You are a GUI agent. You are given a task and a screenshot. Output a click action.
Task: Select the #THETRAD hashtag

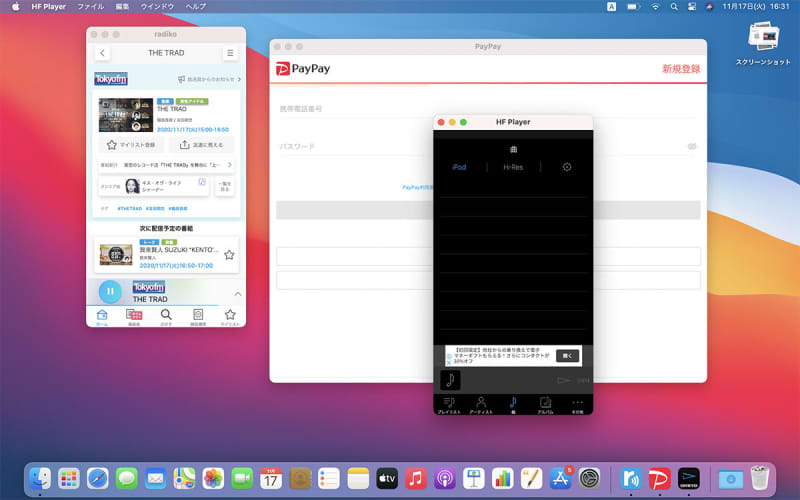coord(130,209)
